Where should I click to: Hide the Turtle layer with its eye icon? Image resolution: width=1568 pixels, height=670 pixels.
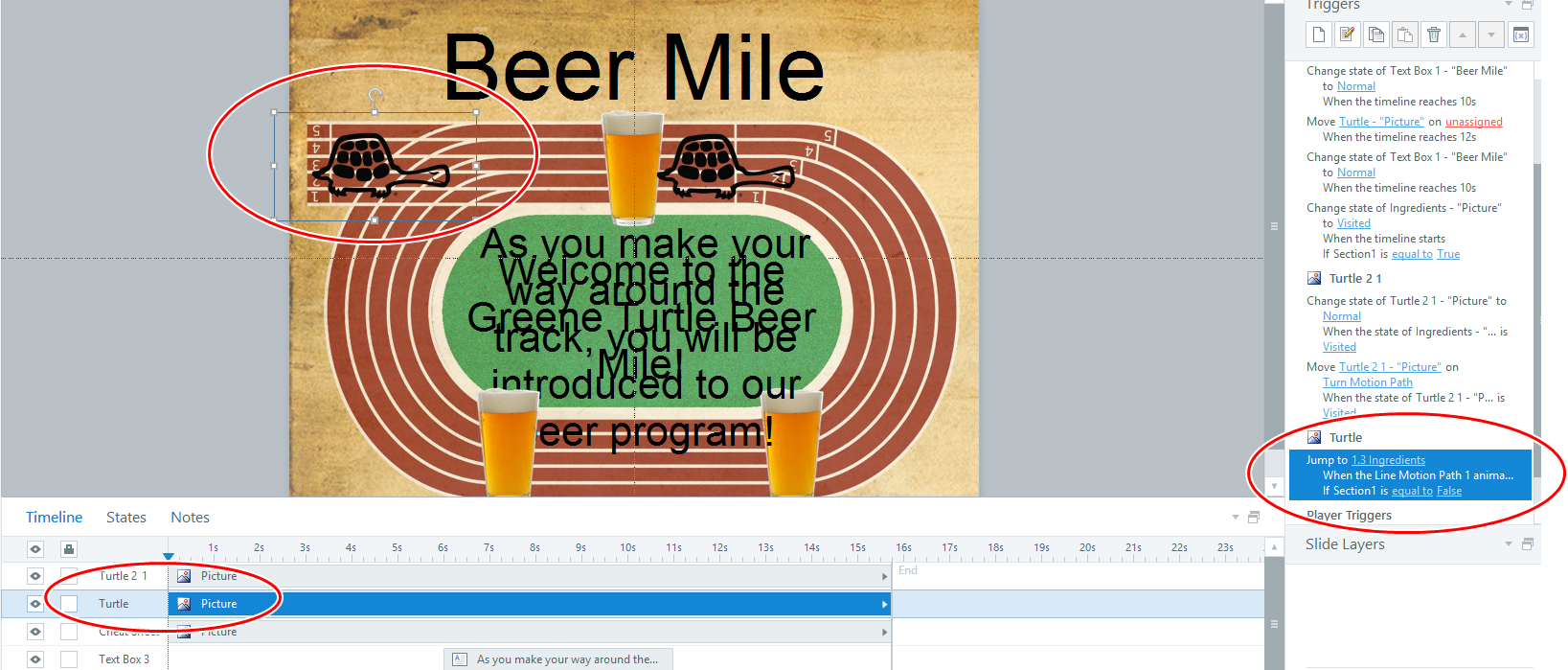35,604
